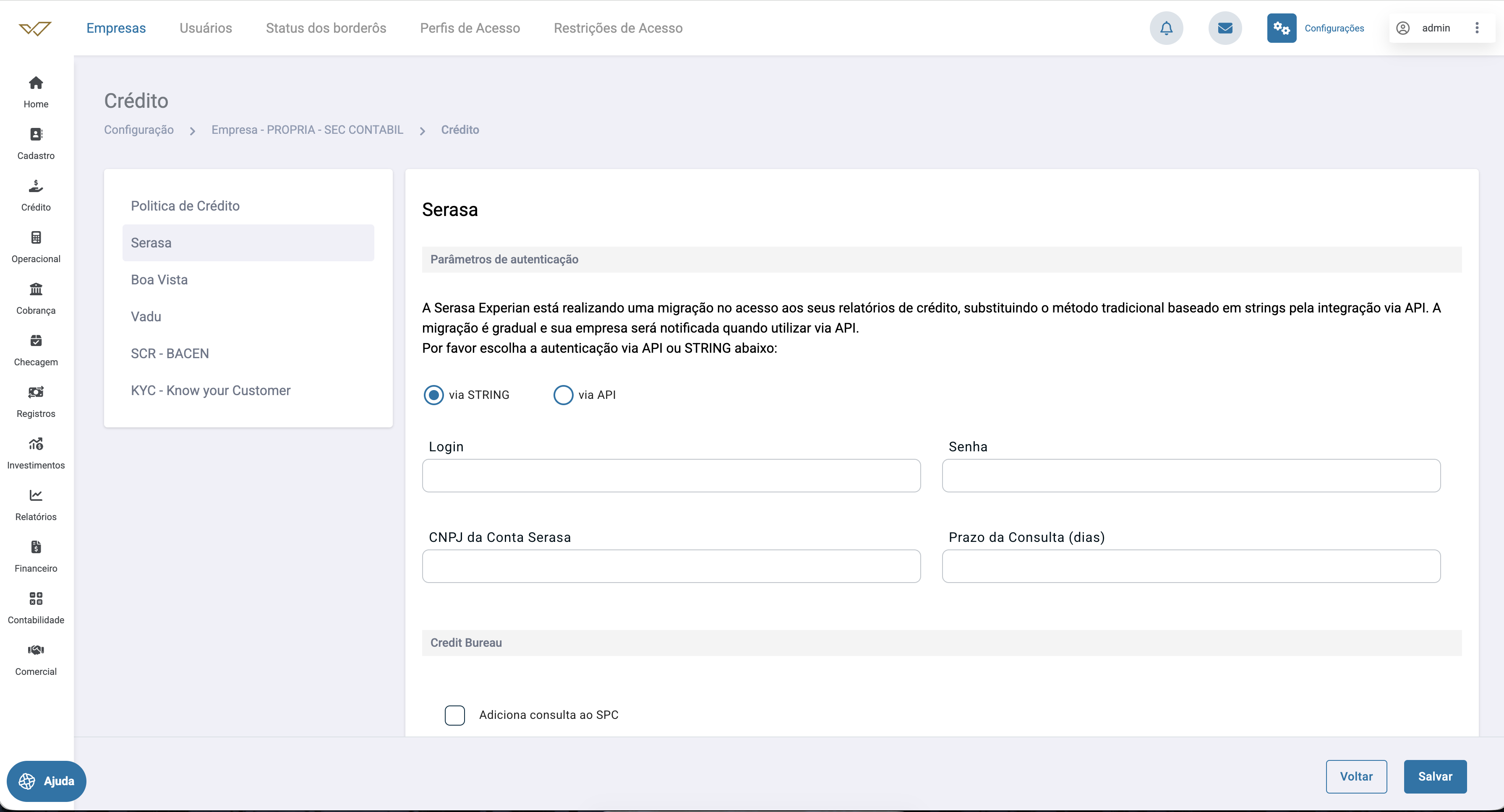
Task: Open the Restrições de Acesso tab
Action: pos(618,28)
